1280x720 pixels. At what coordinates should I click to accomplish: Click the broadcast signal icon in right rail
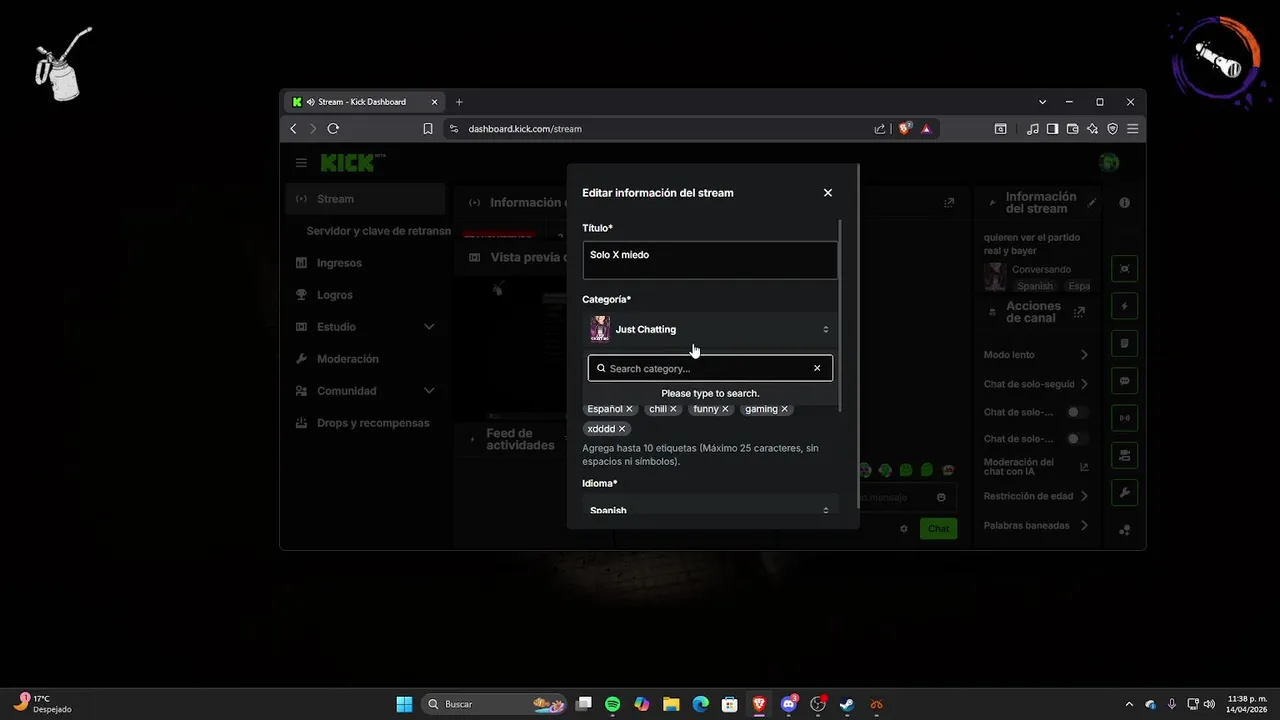click(x=1124, y=418)
